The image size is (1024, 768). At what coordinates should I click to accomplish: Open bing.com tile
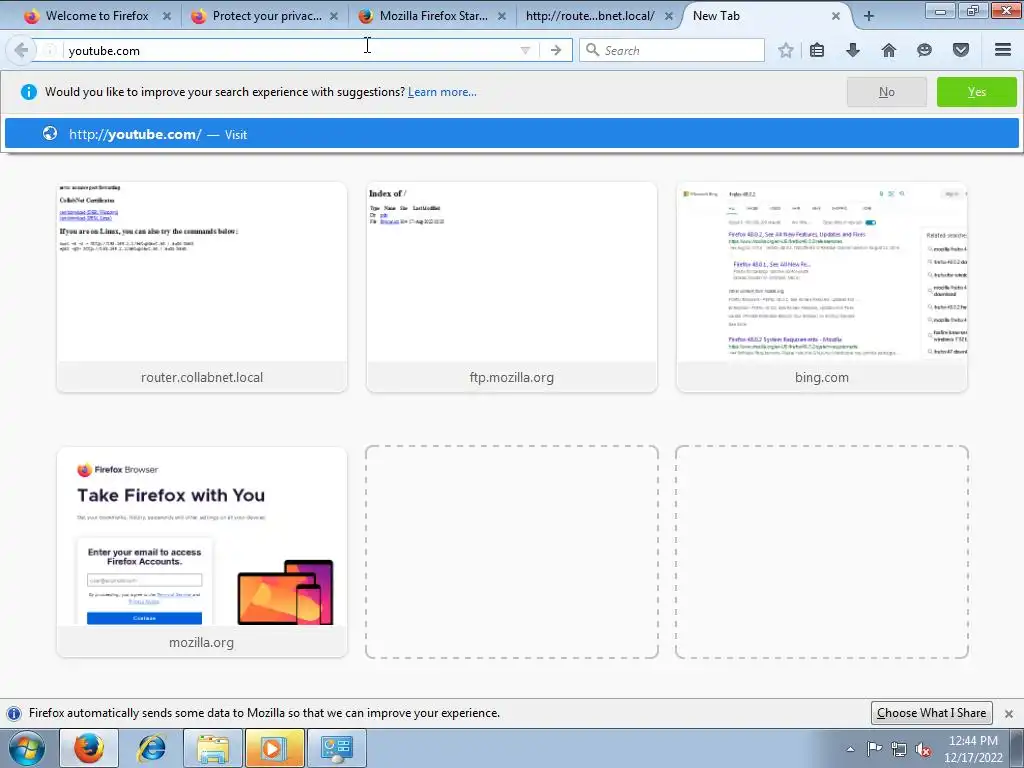click(822, 287)
